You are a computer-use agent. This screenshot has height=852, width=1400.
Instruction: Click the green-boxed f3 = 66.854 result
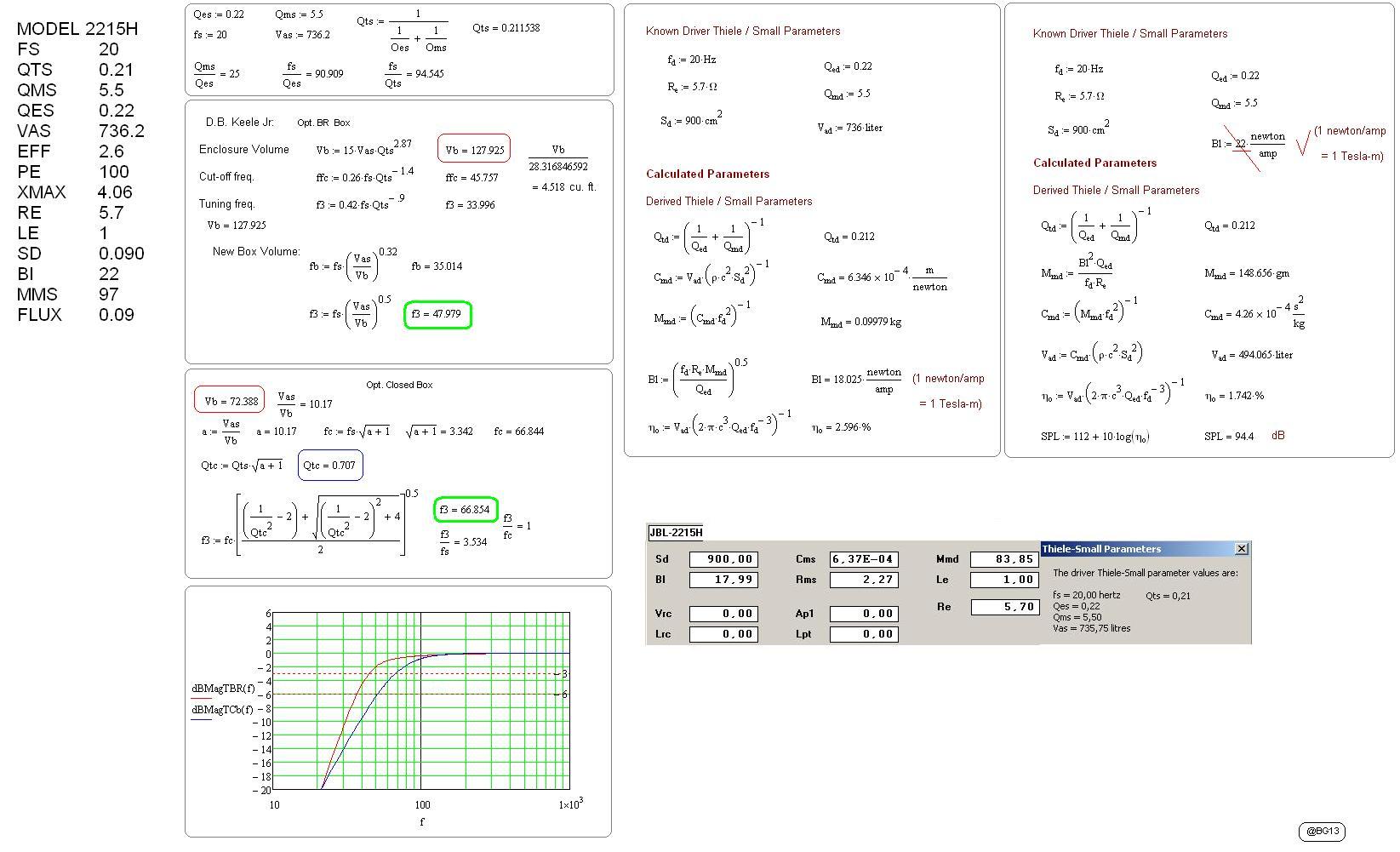click(x=466, y=510)
